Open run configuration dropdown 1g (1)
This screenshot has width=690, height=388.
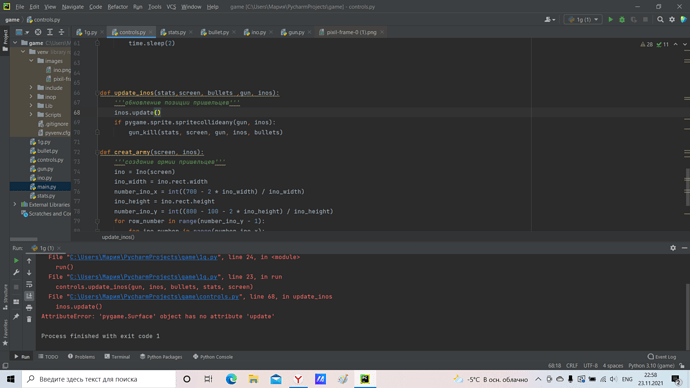583,19
